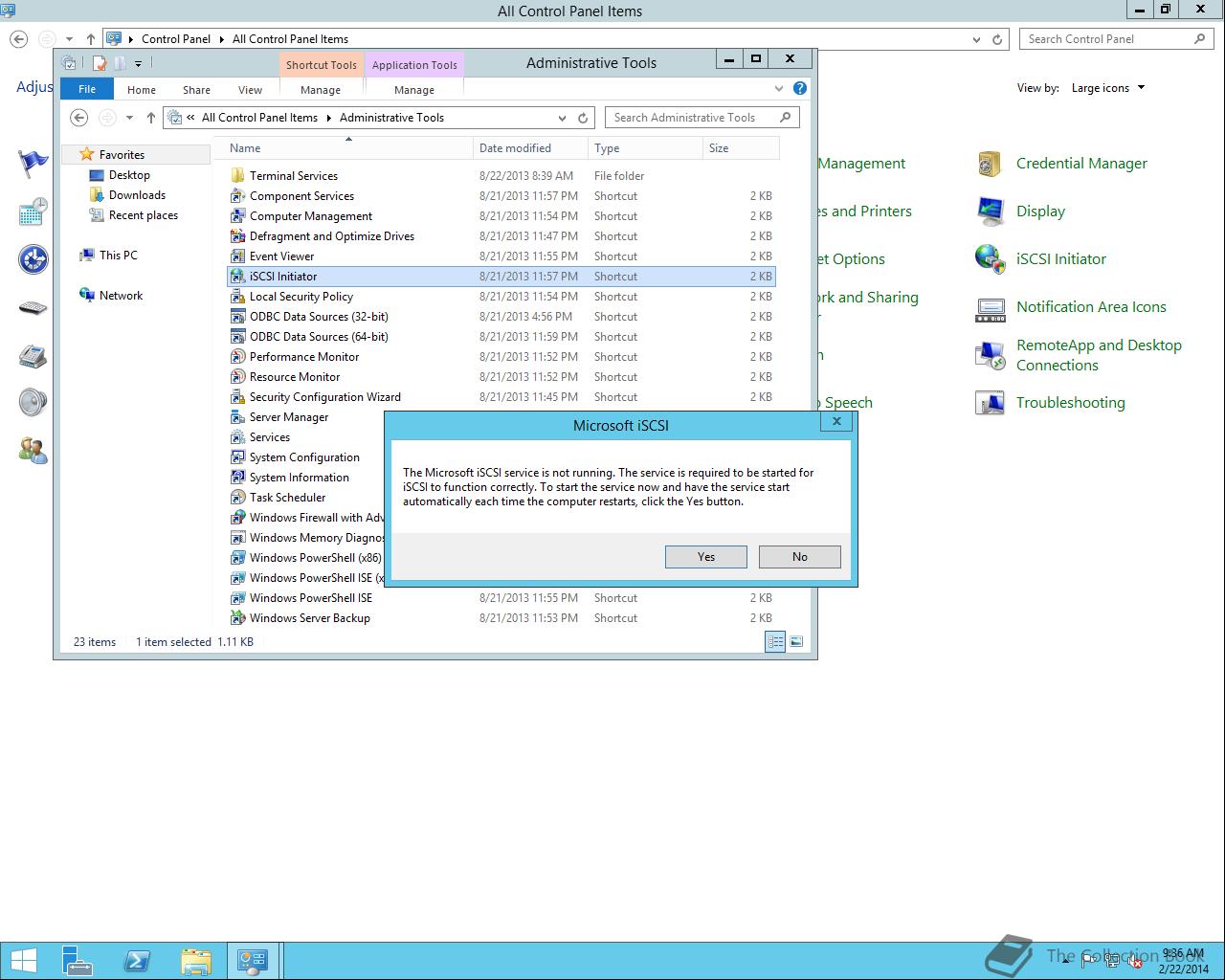
Task: Click Yes to start the iSCSI service
Action: [x=705, y=556]
